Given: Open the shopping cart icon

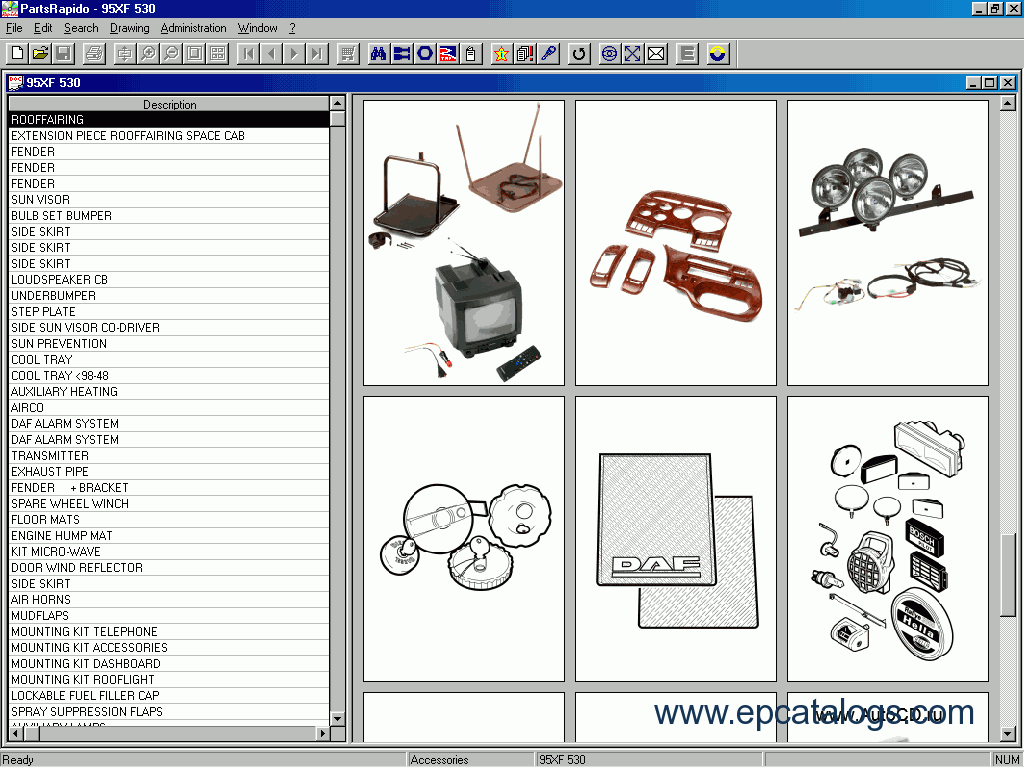Looking at the screenshot, I should [348, 54].
